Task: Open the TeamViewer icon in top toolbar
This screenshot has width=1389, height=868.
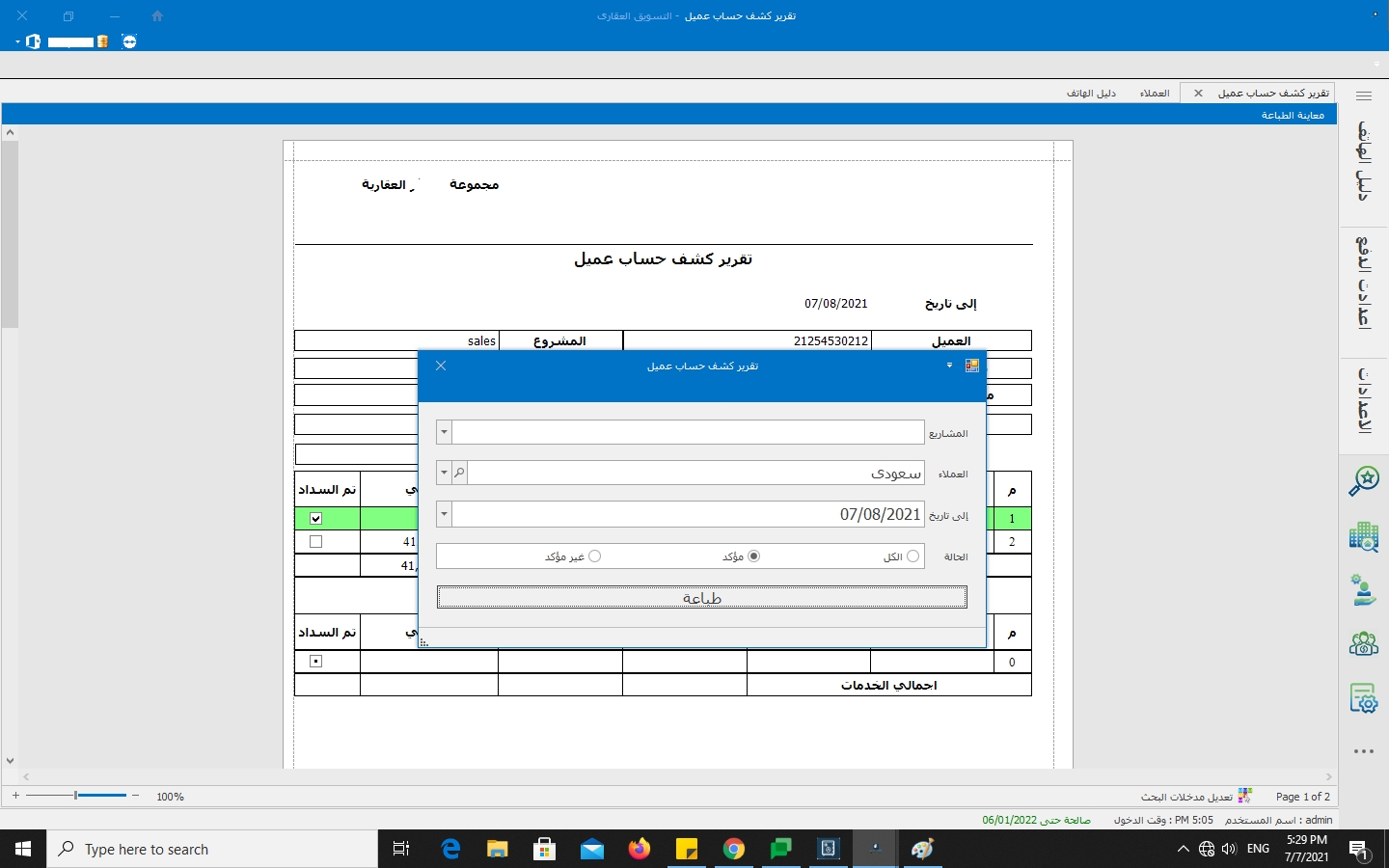Action: (x=129, y=41)
